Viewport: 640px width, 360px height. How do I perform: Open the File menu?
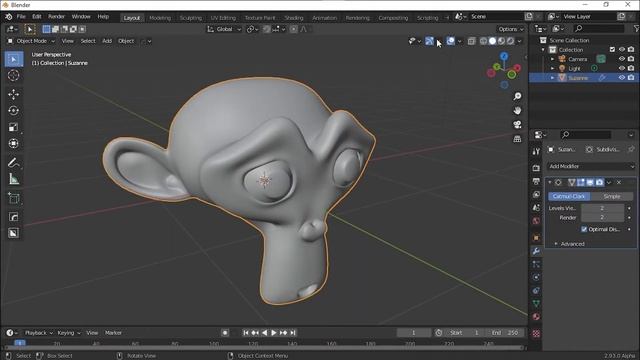coord(21,17)
